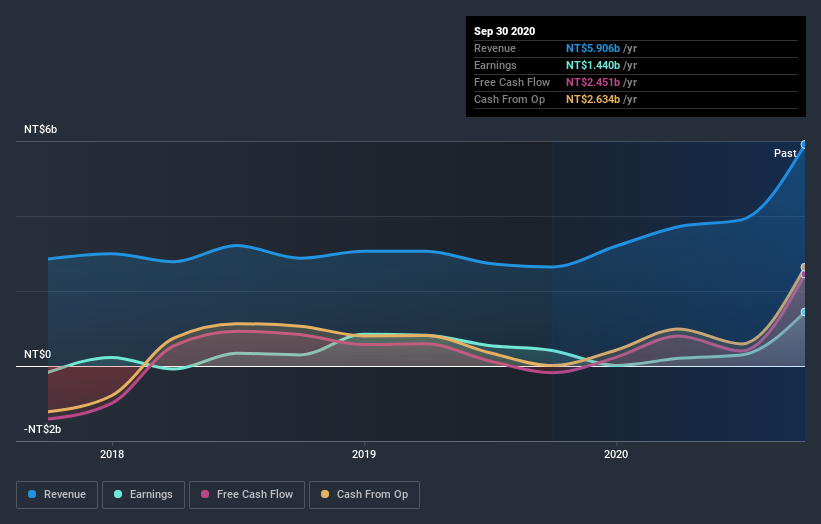The width and height of the screenshot is (821, 524).
Task: Click the pink Free Cash Flow legend dot
Action: 205,494
